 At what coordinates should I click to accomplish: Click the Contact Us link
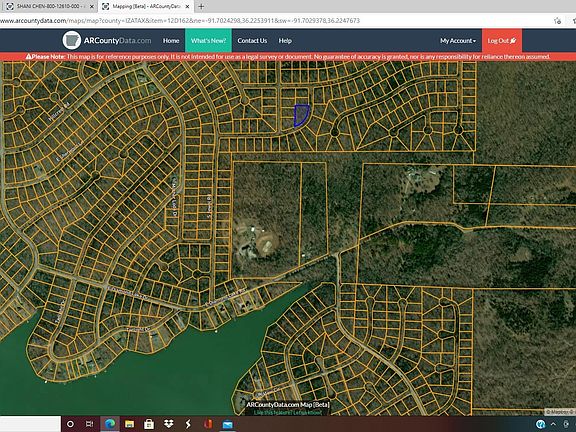click(x=252, y=41)
